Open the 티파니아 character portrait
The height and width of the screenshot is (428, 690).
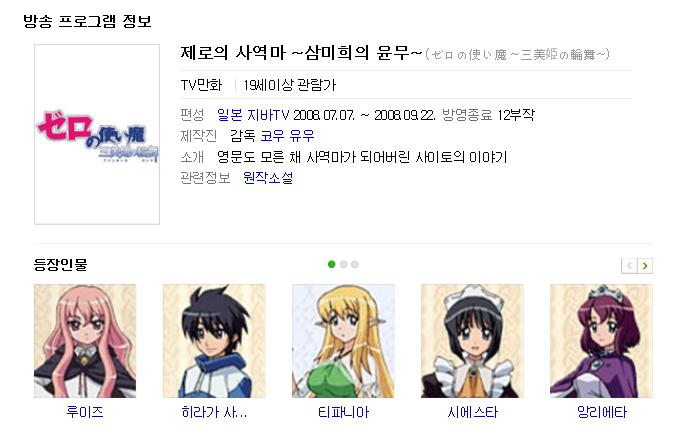tap(343, 341)
